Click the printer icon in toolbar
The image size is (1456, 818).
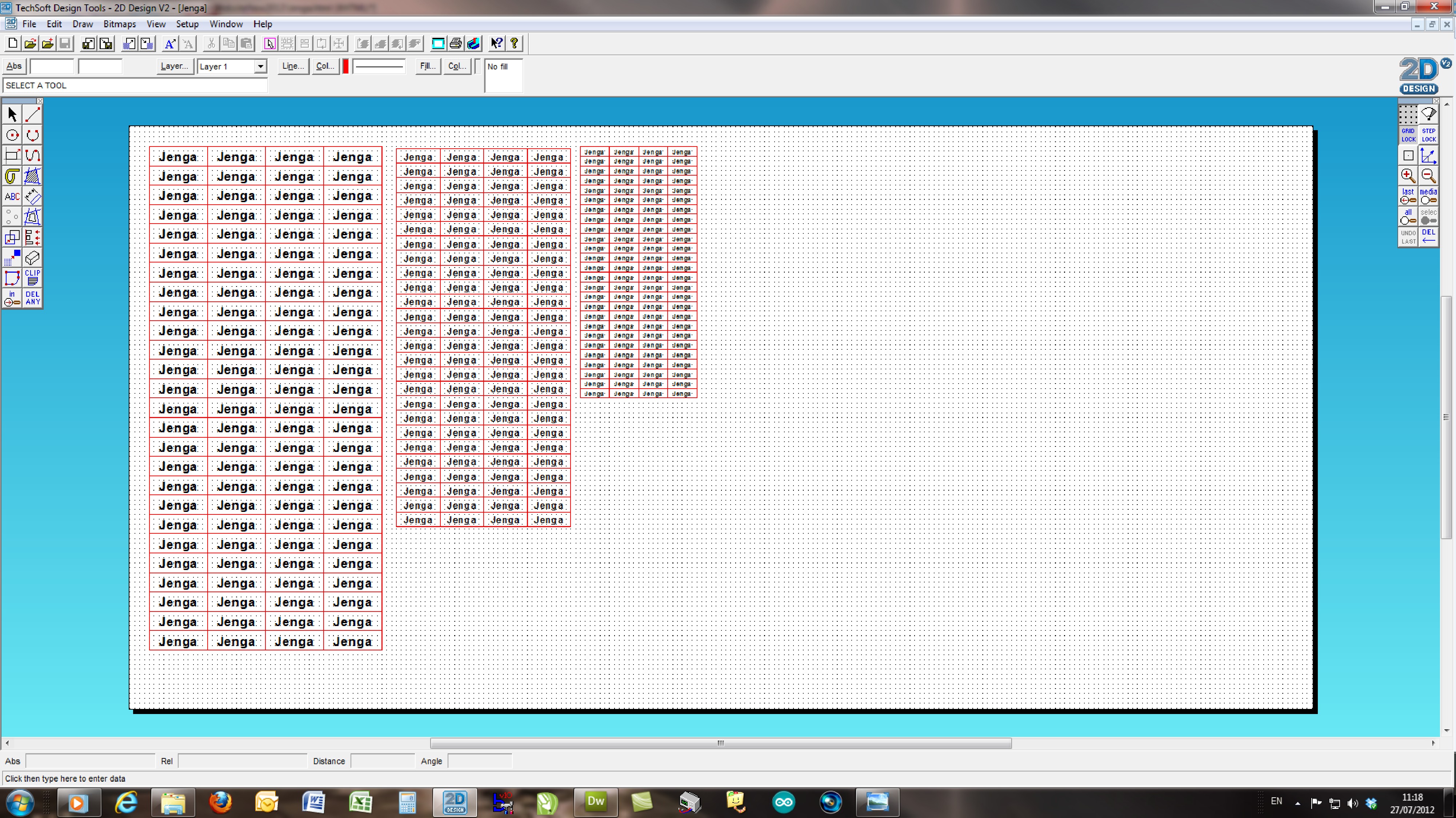[456, 44]
